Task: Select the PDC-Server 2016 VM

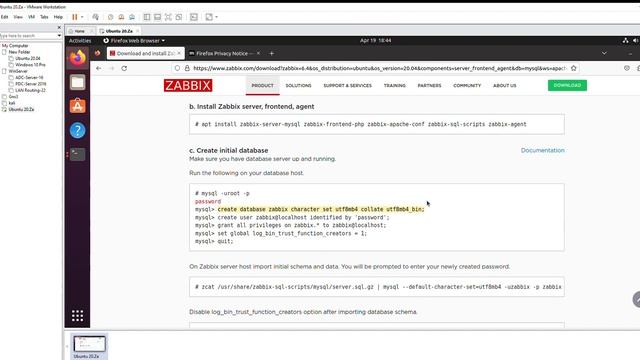Action: click(x=31, y=84)
